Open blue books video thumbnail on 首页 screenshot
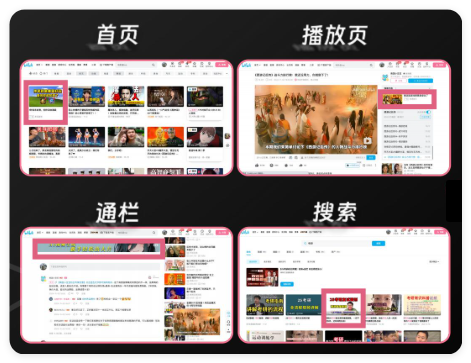Screen dimensions: 471x363 pyautogui.click(x=87, y=96)
